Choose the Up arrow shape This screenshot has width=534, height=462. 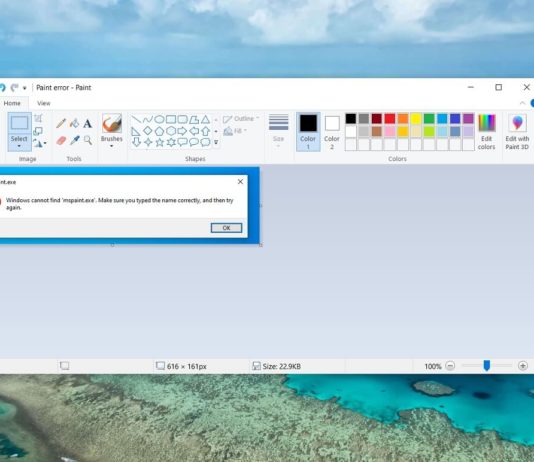click(205, 131)
